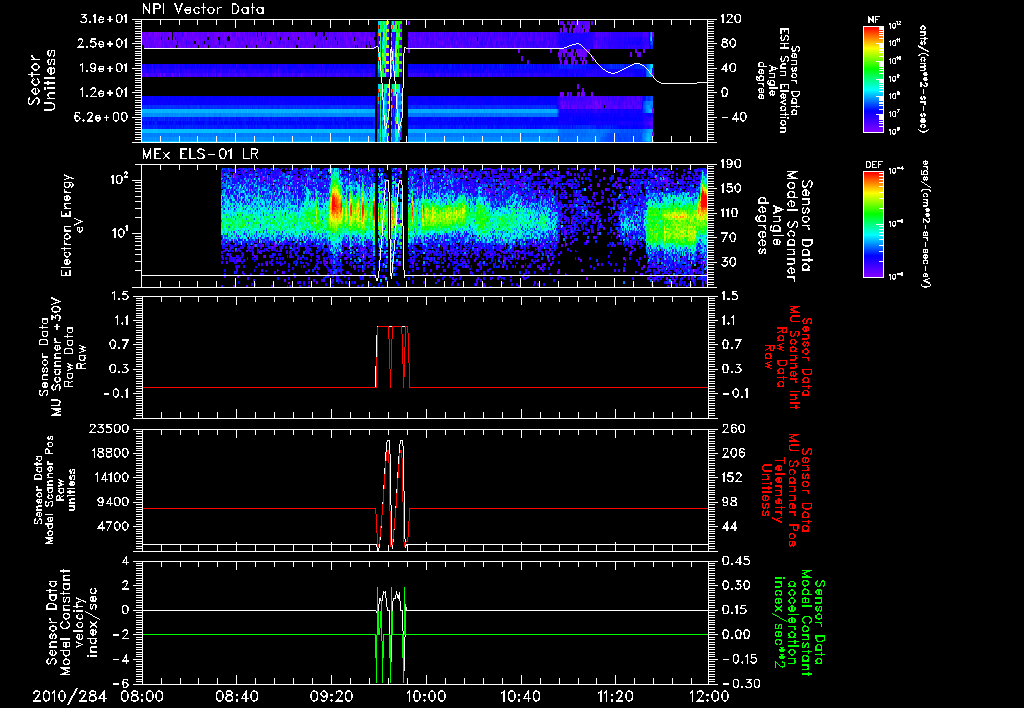The image size is (1024, 708).
Task: Click the '12:00' time axis label
Action: tap(709, 696)
